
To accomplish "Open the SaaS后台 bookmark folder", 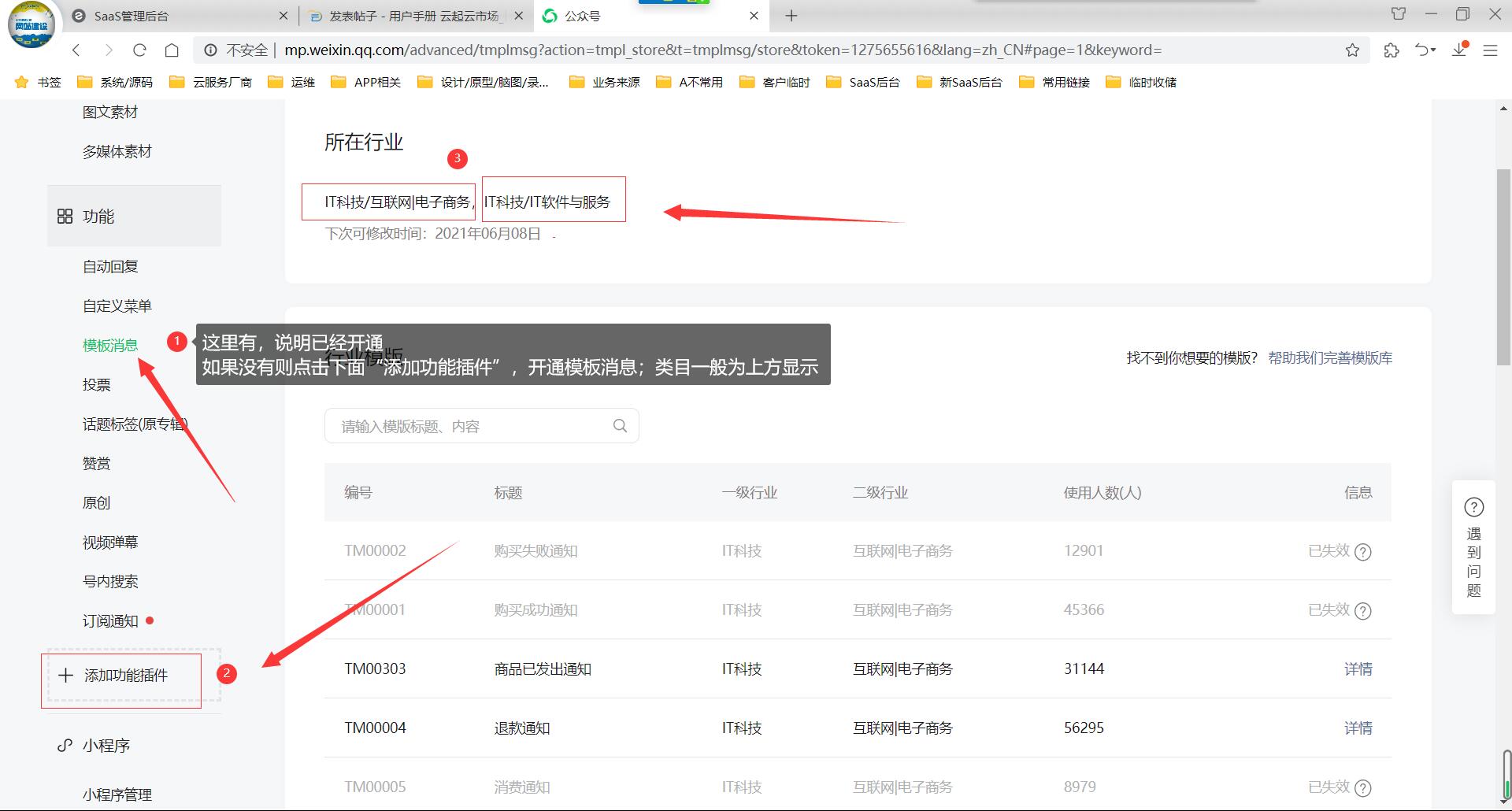I will coord(862,82).
